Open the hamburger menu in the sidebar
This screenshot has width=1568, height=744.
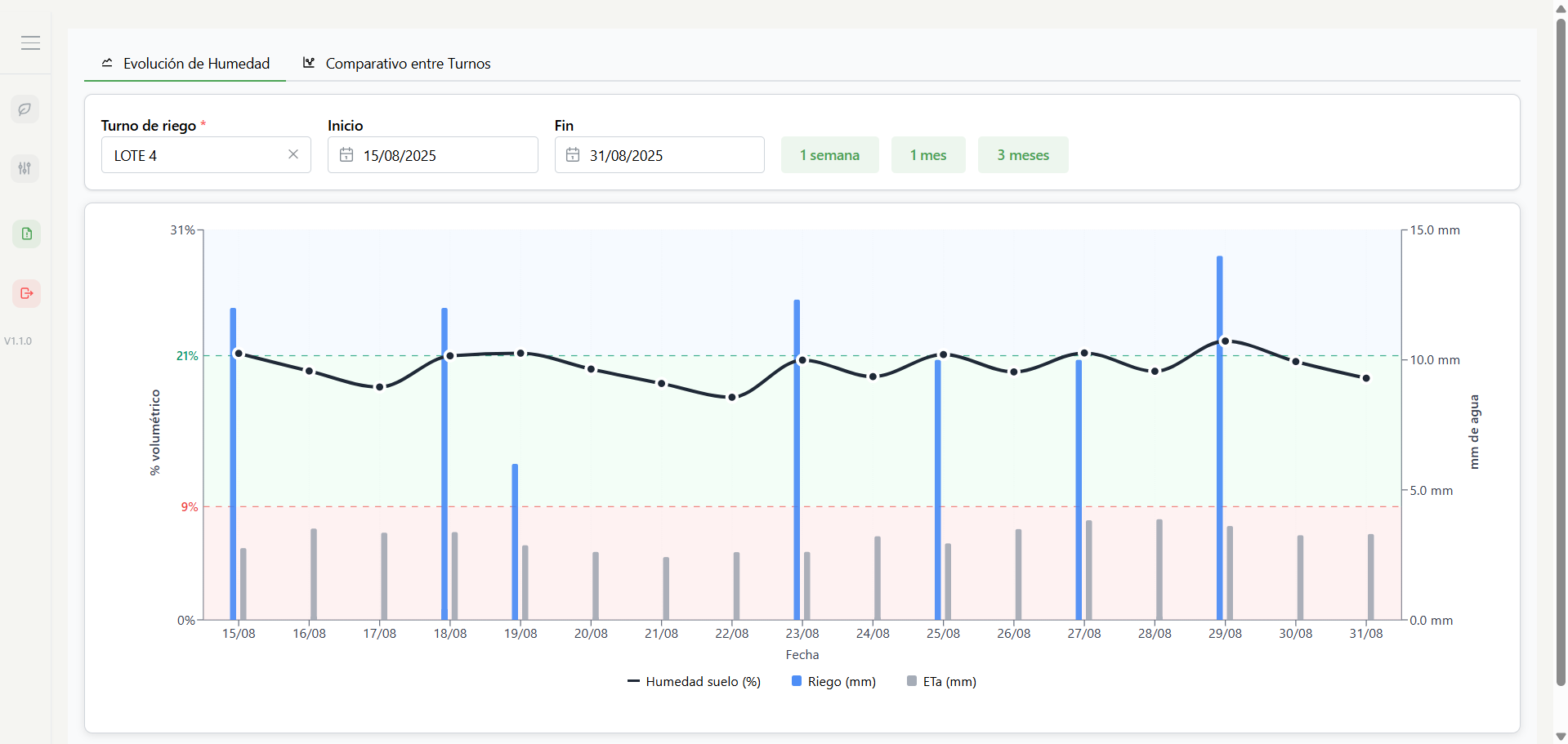tap(30, 43)
